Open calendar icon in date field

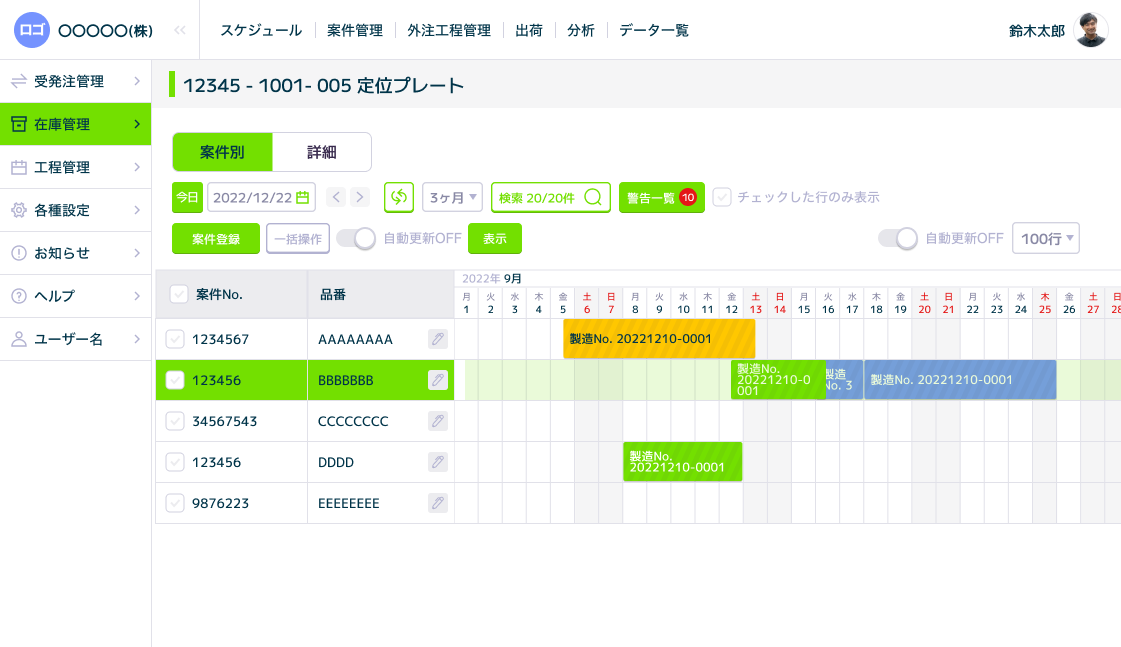tap(302, 198)
